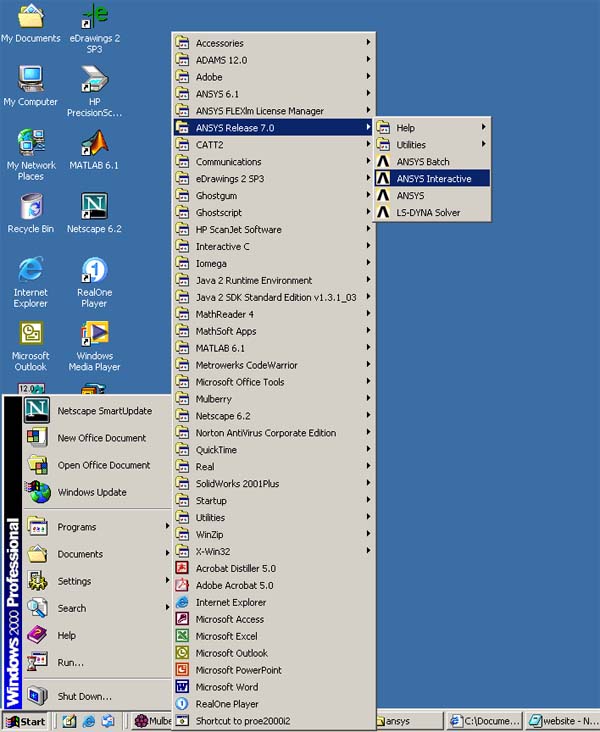Open the Startup program group
This screenshot has width=600, height=732.
point(274,500)
